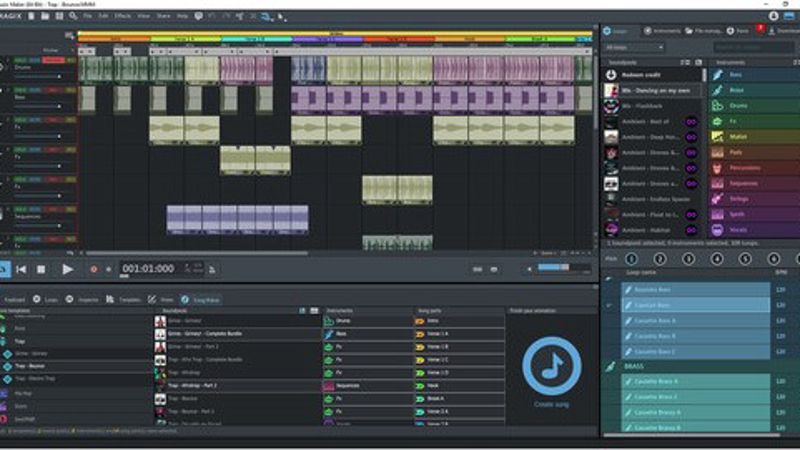
Task: Open the All loops dropdown
Action: click(x=634, y=47)
